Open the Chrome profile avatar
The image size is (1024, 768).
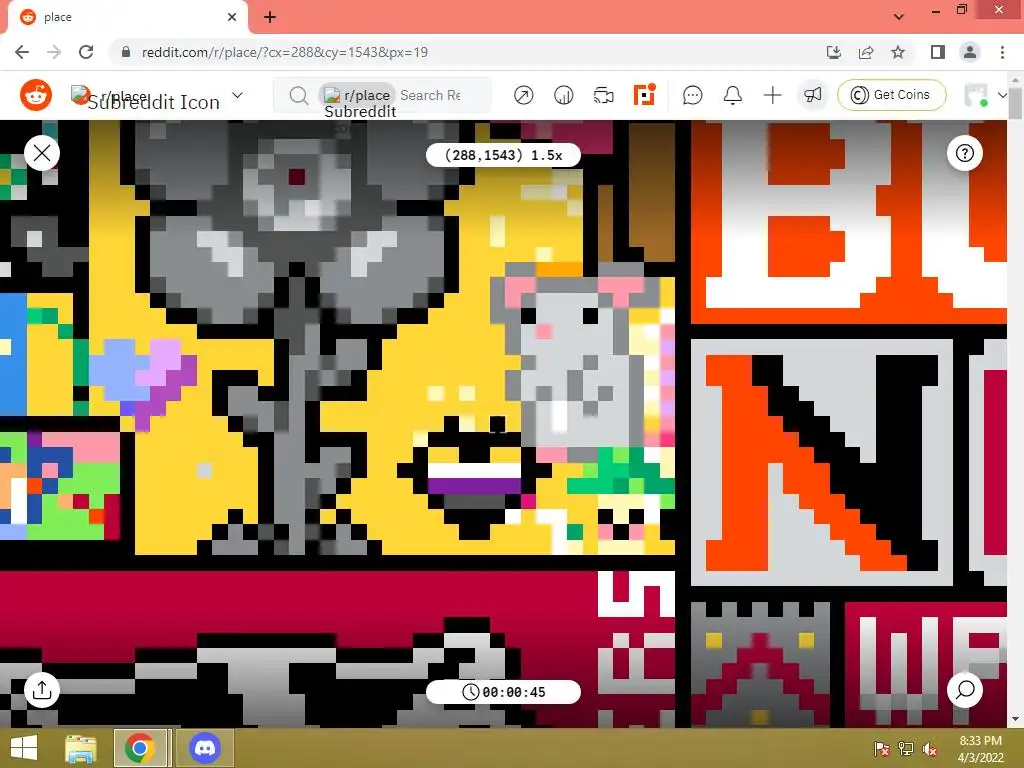point(970,52)
